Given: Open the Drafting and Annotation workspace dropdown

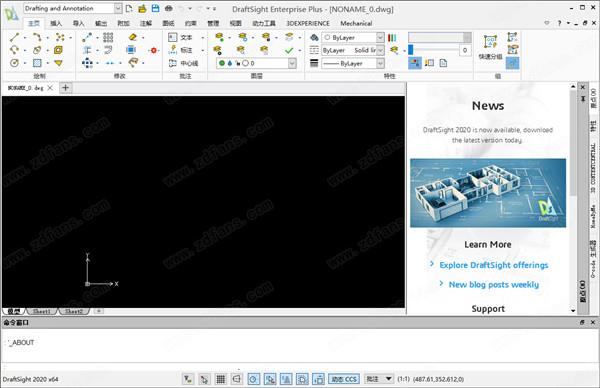Looking at the screenshot, I should (x=118, y=8).
